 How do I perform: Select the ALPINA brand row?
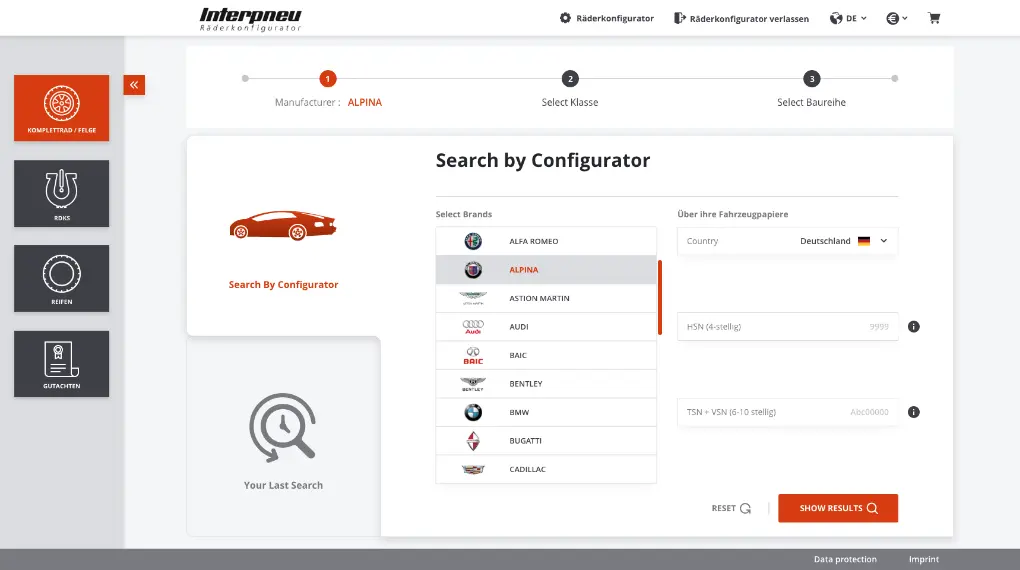coord(546,269)
